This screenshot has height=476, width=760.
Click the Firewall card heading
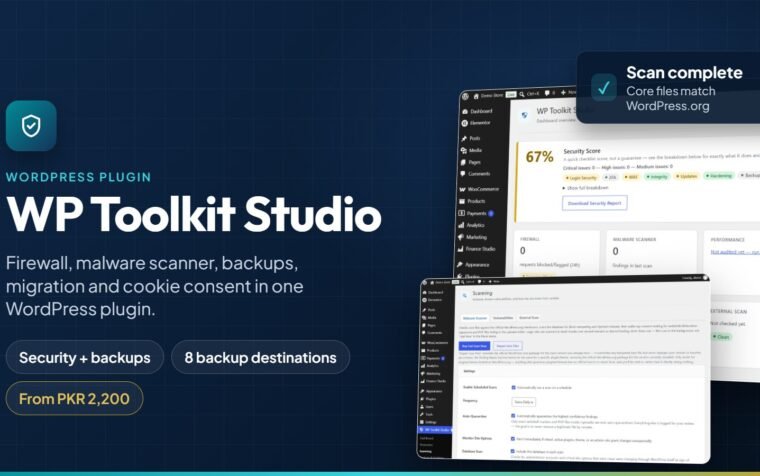coord(530,239)
